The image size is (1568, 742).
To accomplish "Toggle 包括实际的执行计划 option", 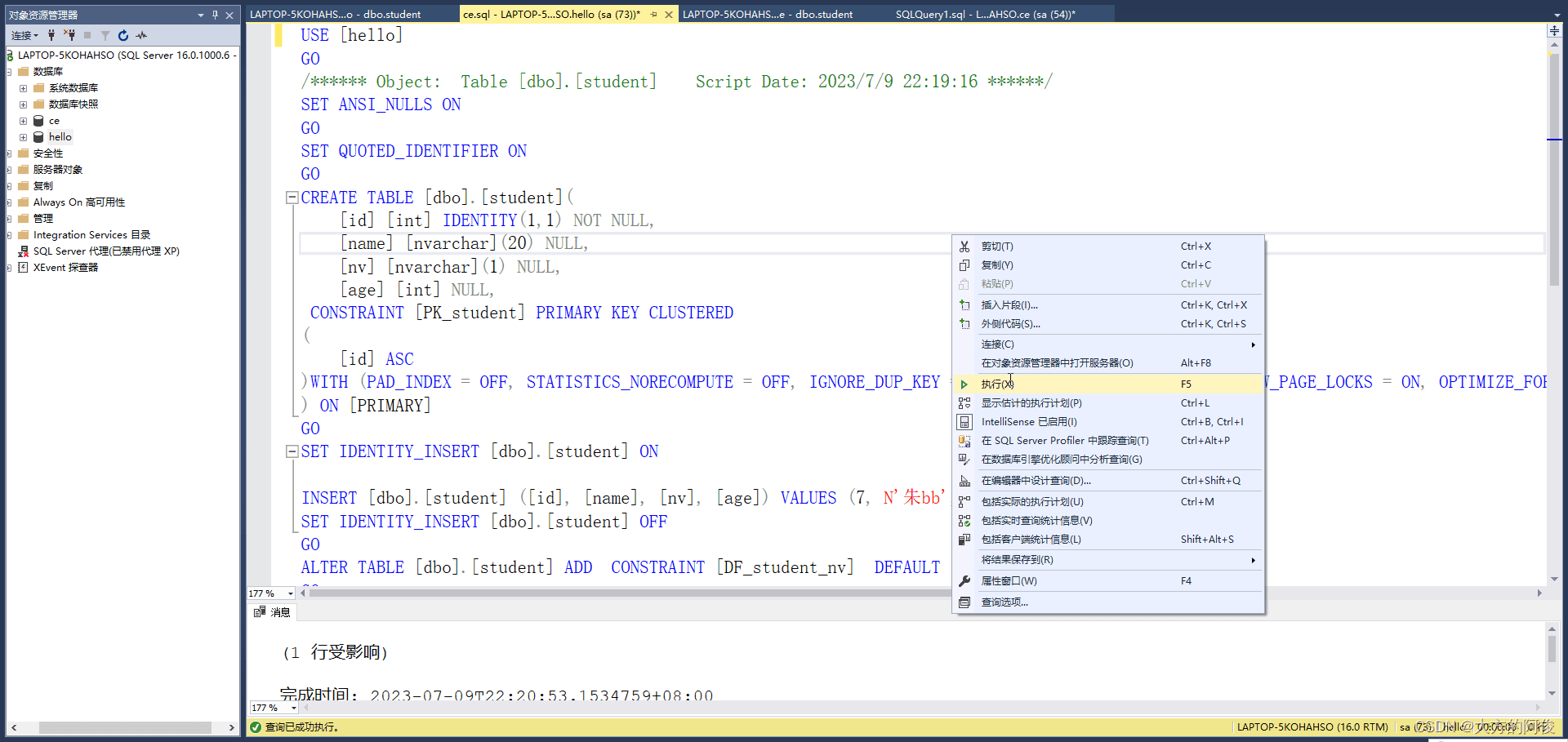I will [1032, 502].
